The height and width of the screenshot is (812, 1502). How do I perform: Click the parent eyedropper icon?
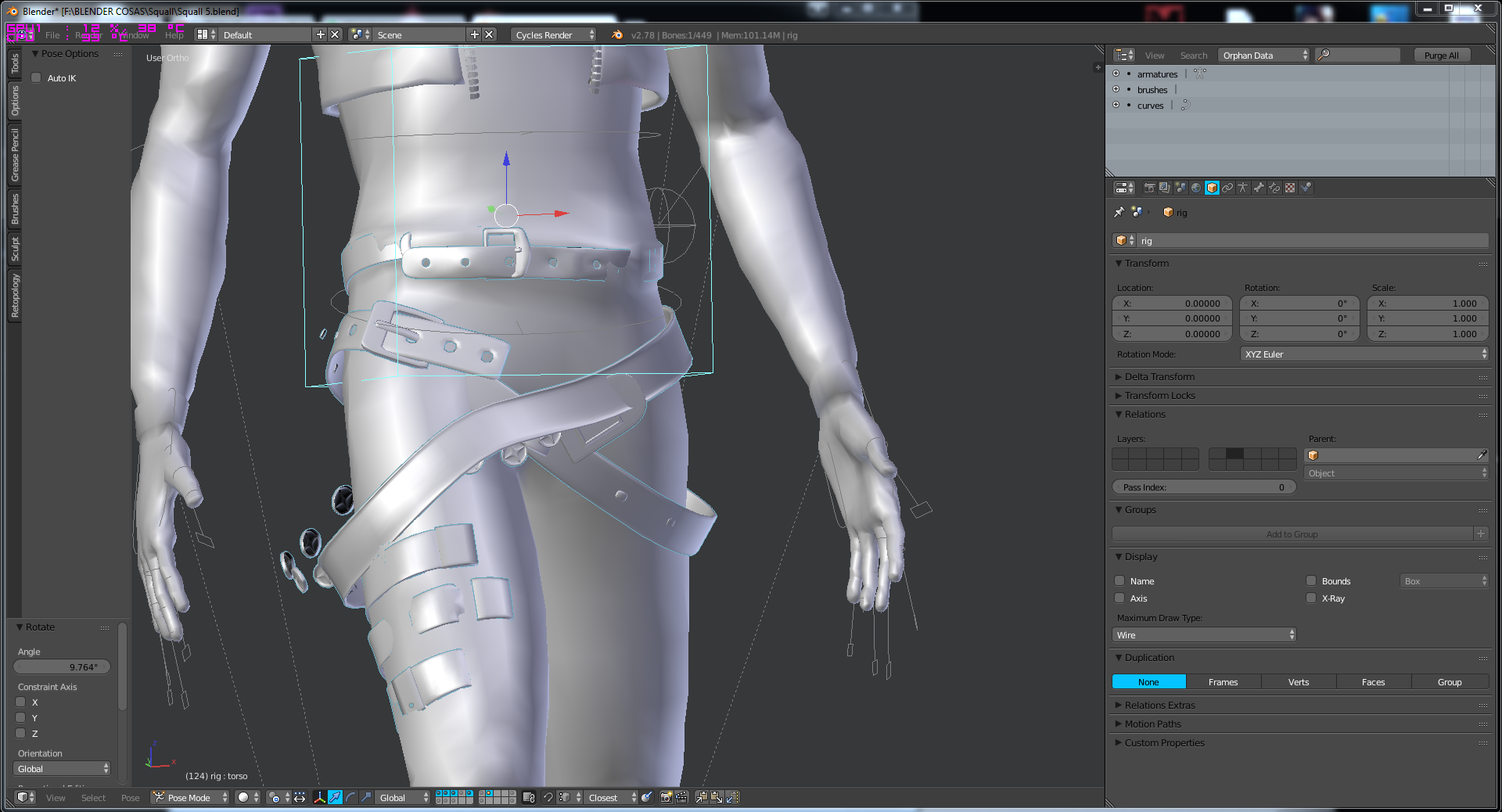tap(1481, 455)
